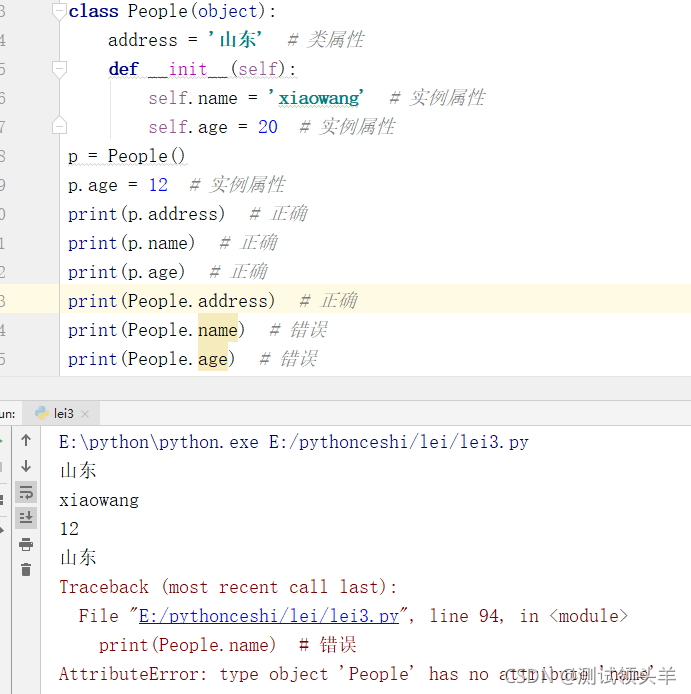Image resolution: width=691 pixels, height=694 pixels.
Task: Click the Up the Stack Trace arrow
Action: (x=26, y=440)
